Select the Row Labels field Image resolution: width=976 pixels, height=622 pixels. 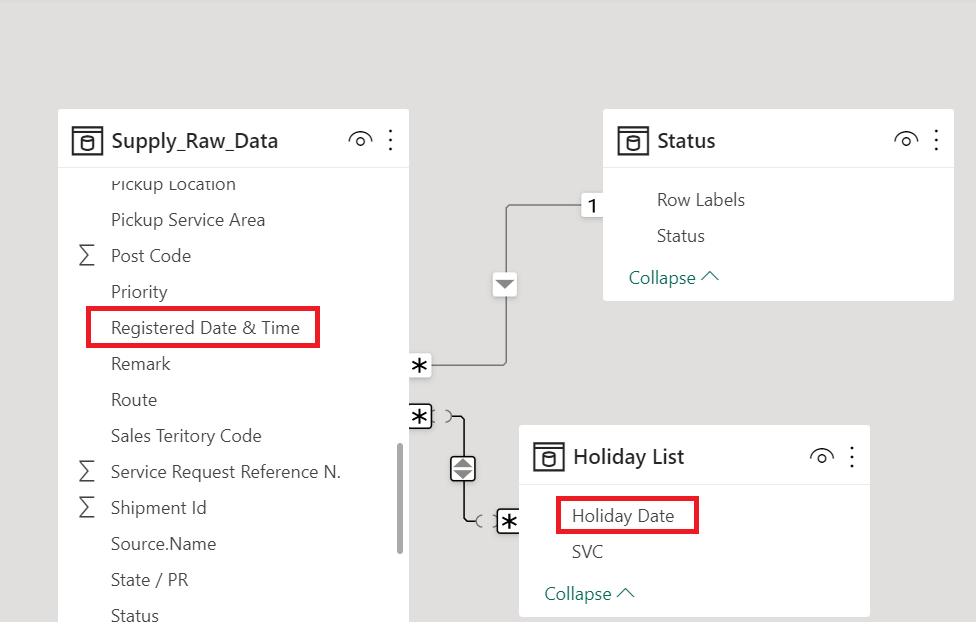[701, 200]
